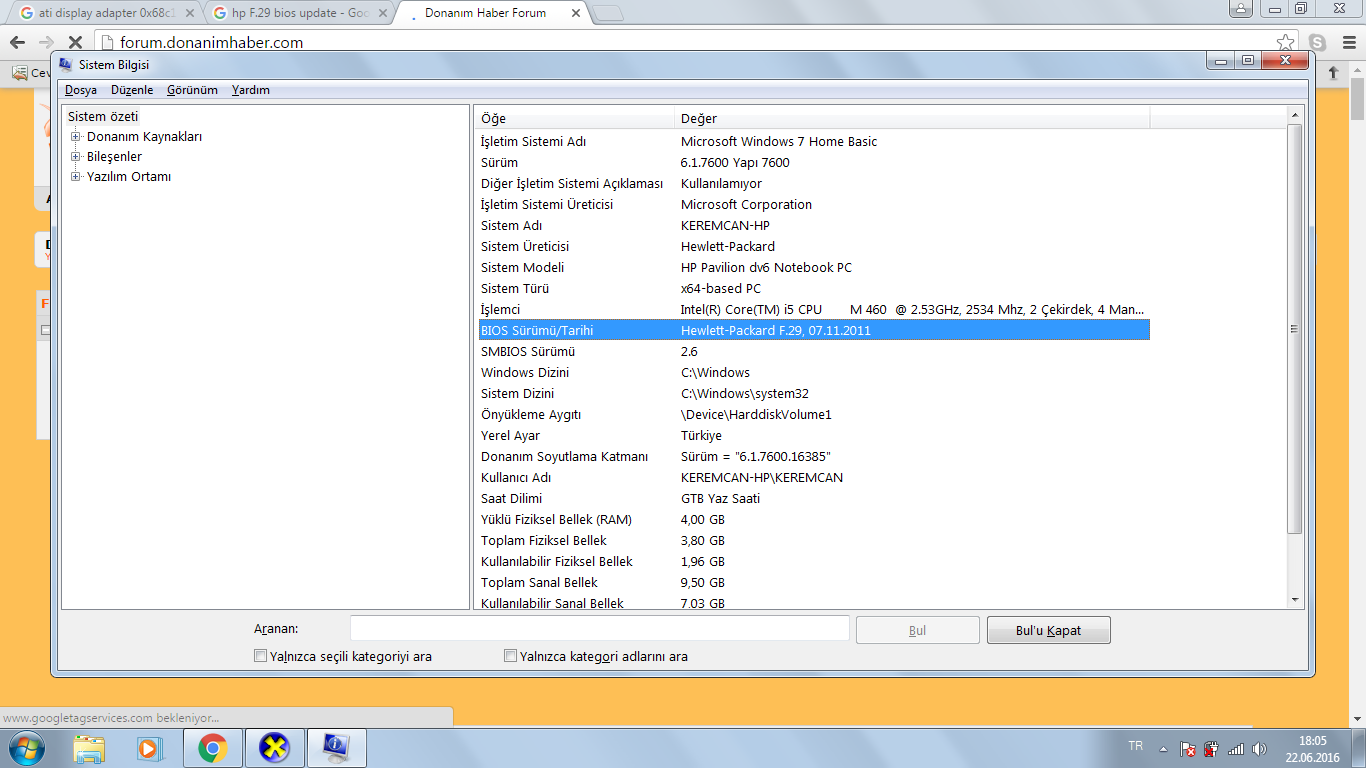Open the Action Center flag icon

pyautogui.click(x=1188, y=748)
